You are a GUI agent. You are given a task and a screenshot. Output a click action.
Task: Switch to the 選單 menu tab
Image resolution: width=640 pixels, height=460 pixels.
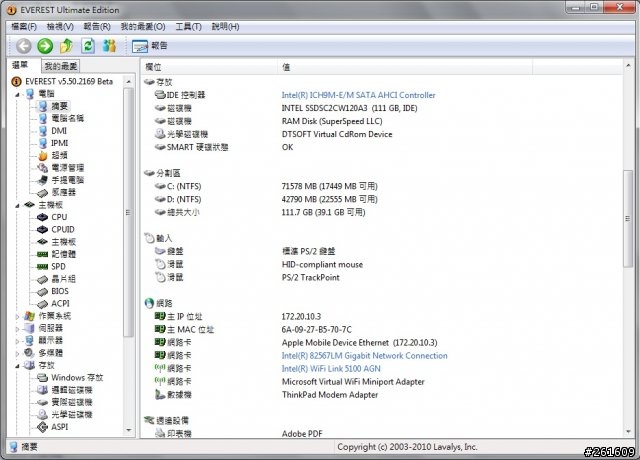pos(20,65)
